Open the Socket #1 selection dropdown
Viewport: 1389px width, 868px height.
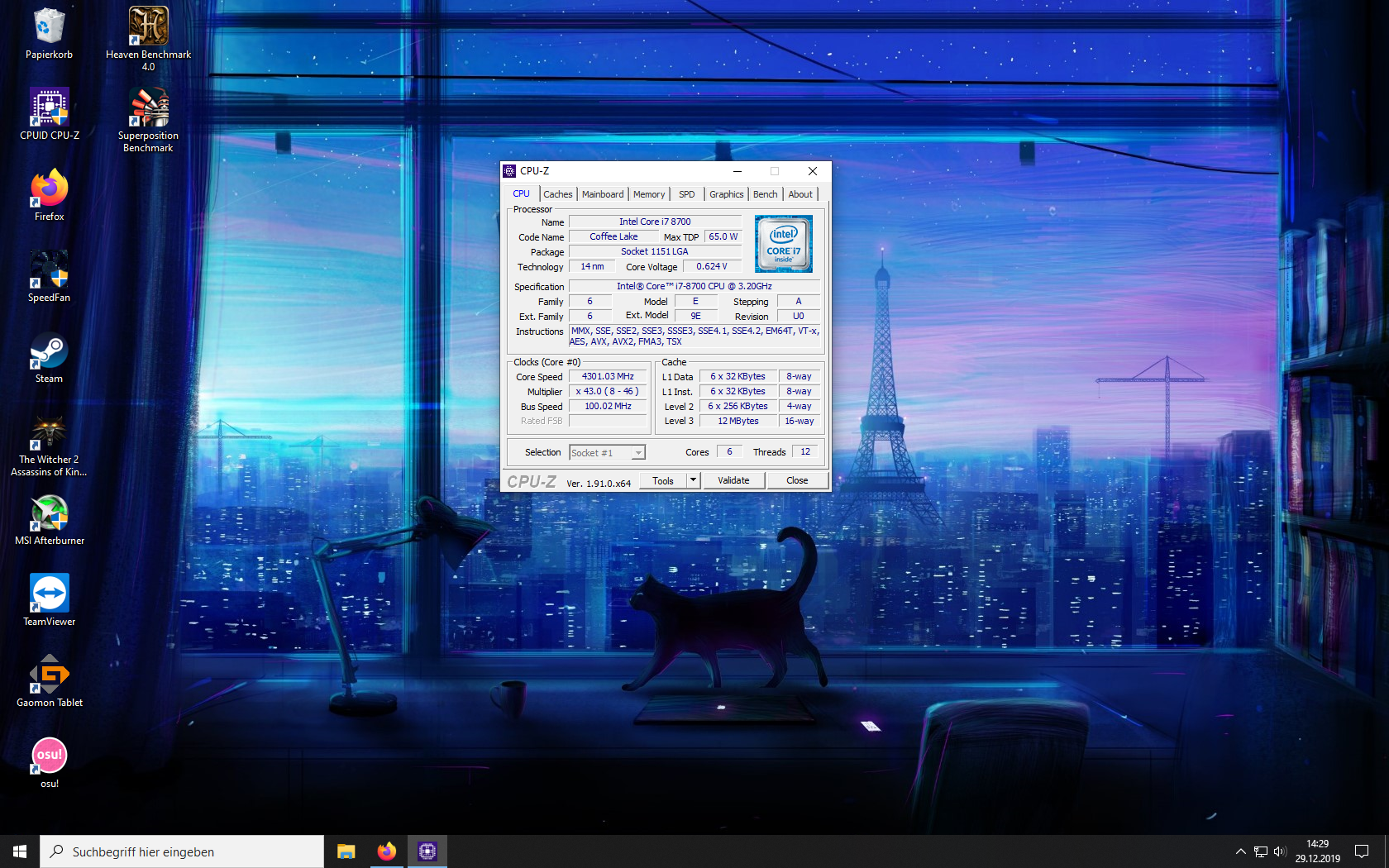coord(608,453)
